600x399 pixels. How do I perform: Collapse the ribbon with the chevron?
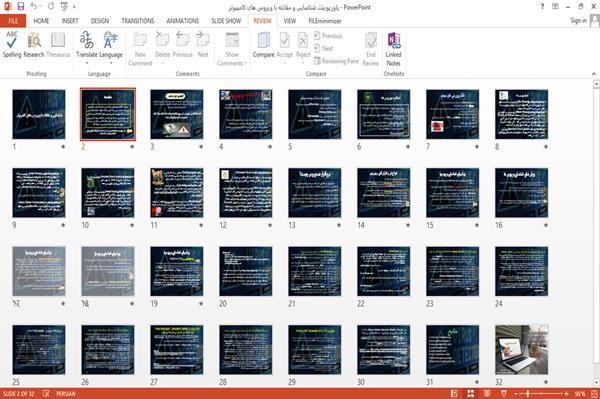click(593, 74)
